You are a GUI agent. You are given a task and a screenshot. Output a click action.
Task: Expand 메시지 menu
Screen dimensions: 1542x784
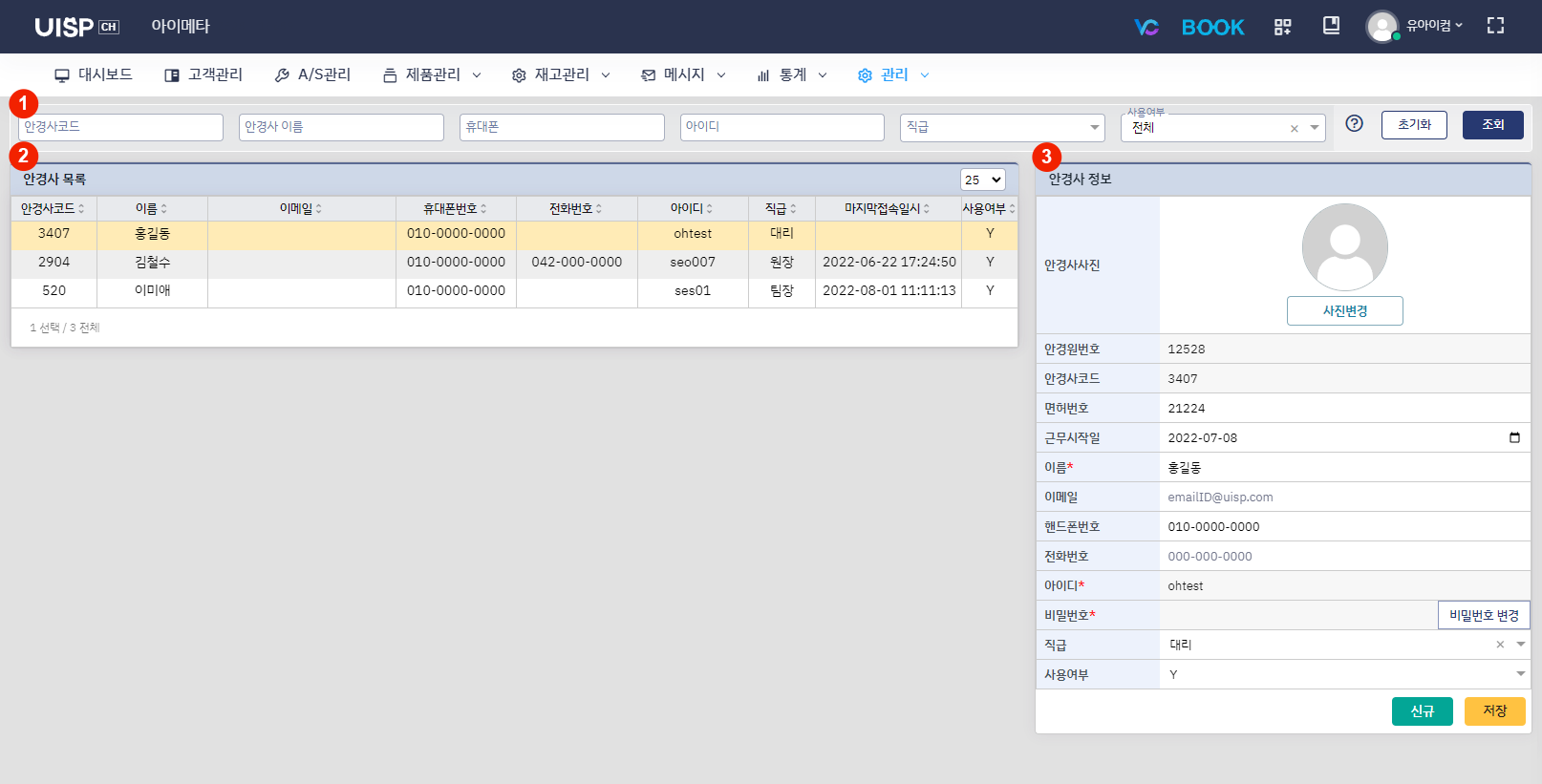(x=683, y=74)
